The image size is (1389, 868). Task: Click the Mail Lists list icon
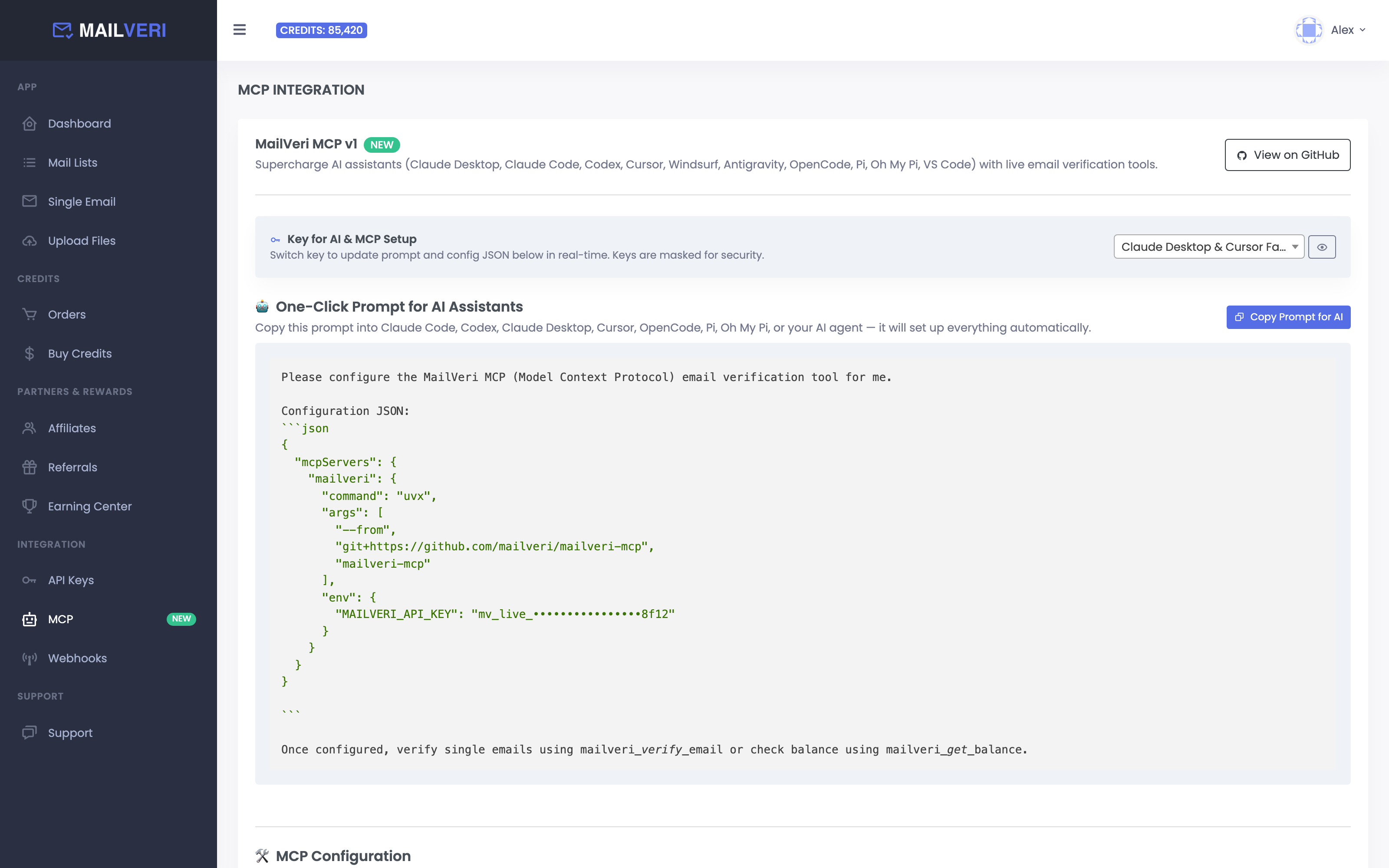(x=29, y=162)
